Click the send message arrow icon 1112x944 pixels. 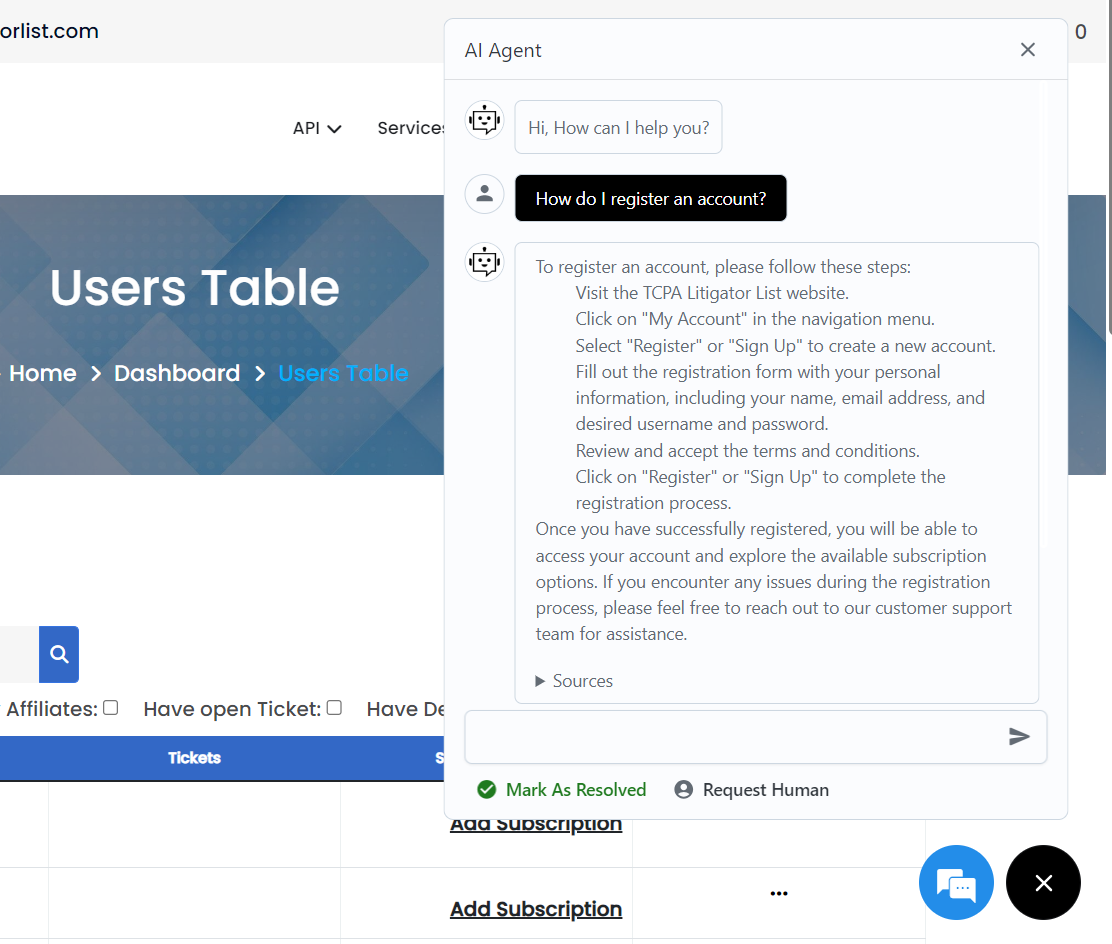click(1019, 737)
